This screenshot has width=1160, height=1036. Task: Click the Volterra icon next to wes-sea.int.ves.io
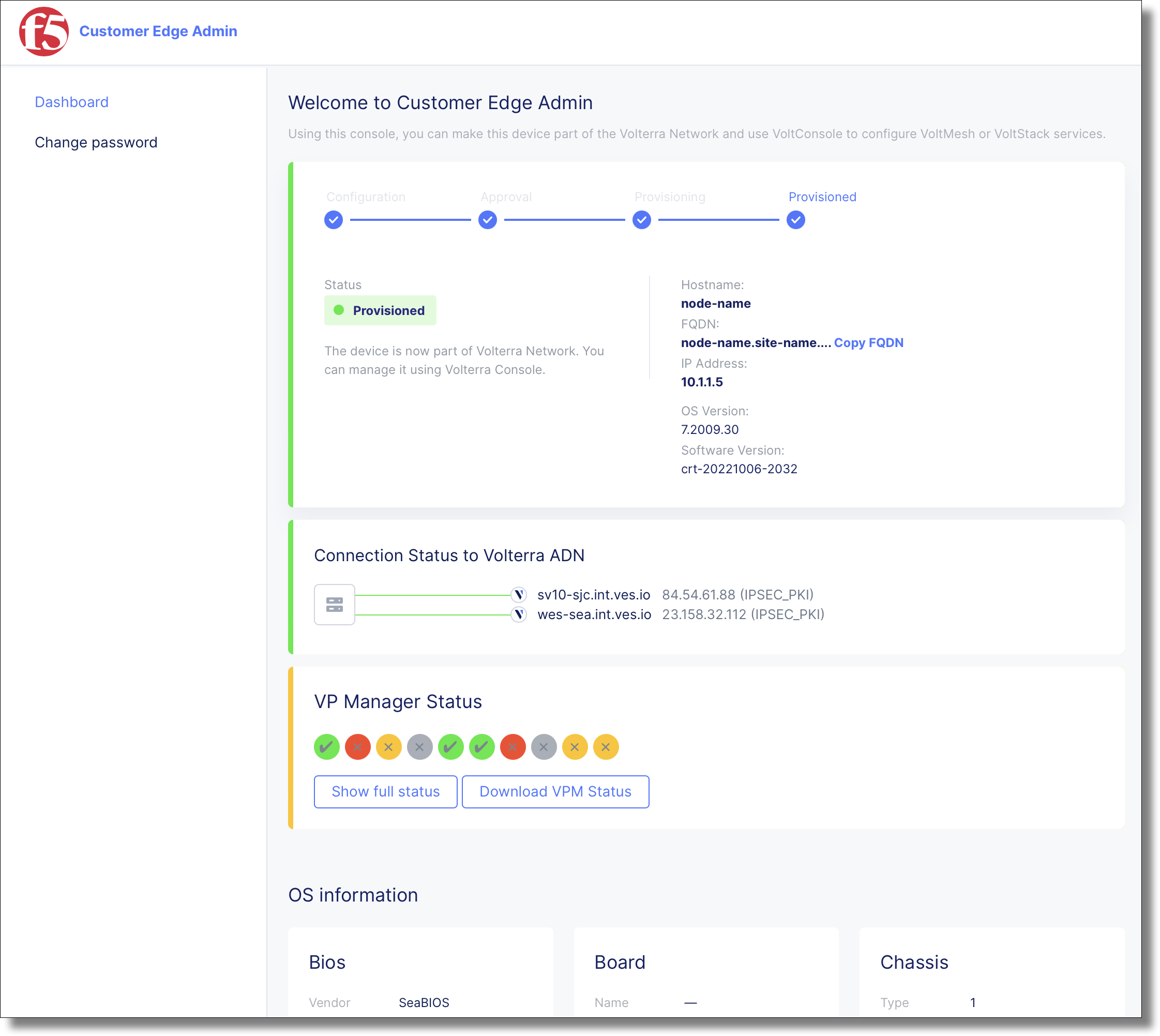click(x=519, y=615)
